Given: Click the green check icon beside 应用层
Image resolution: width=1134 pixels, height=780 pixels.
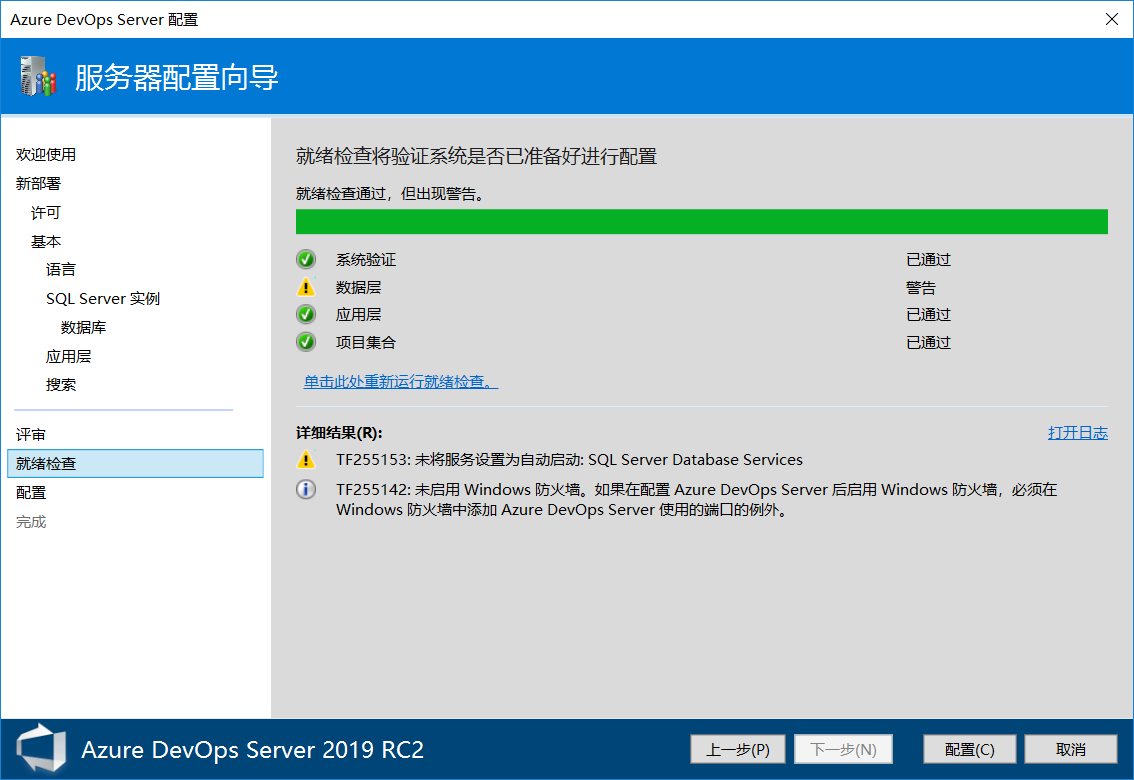Looking at the screenshot, I should (305, 313).
